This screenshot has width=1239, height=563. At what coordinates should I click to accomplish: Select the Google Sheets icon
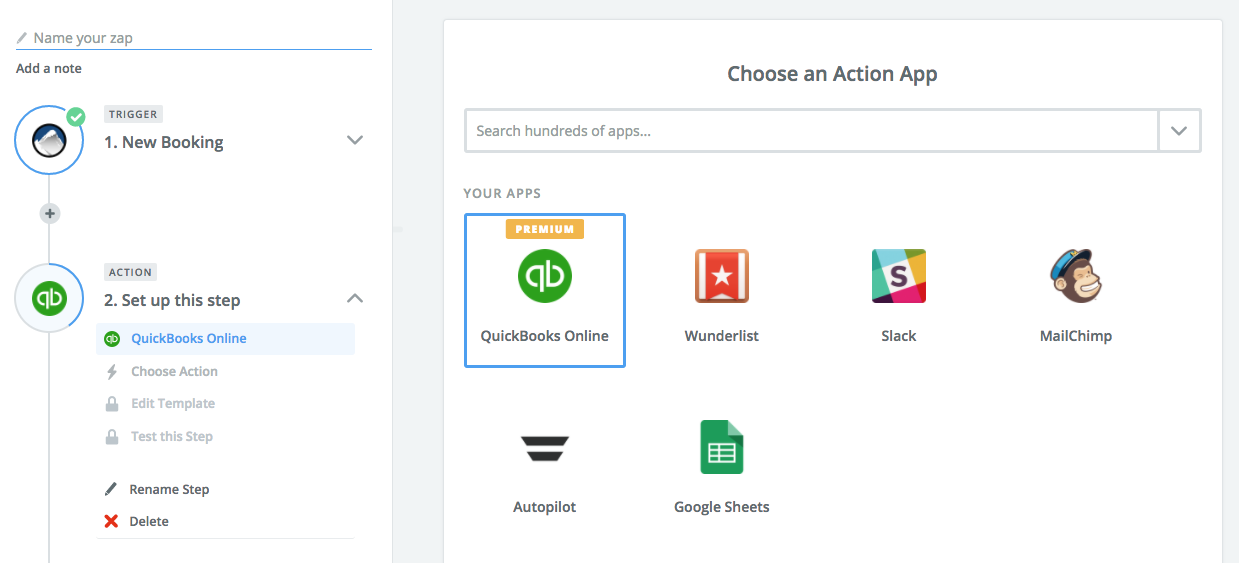click(x=722, y=447)
